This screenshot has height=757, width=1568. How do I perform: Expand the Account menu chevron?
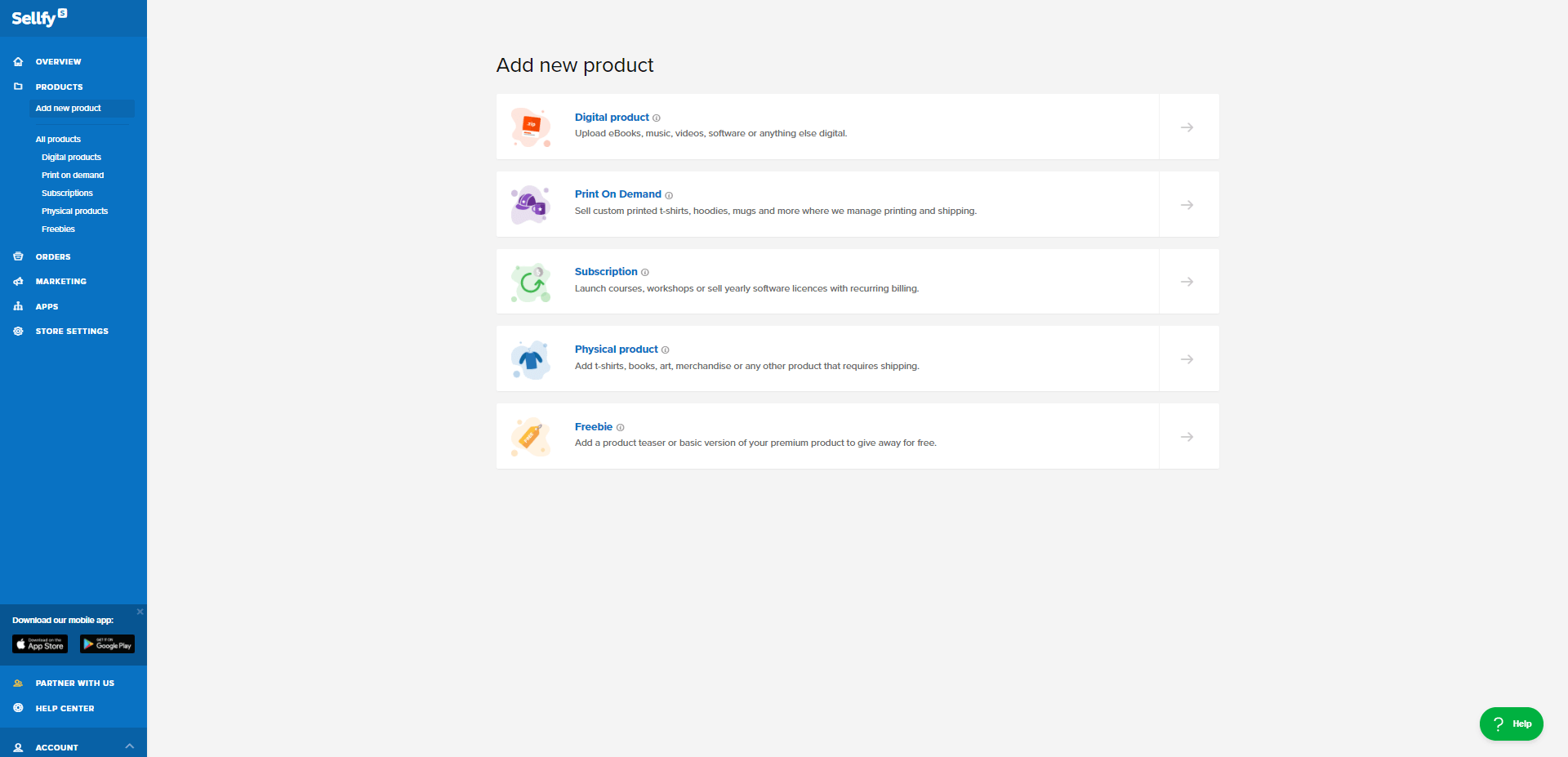[x=129, y=746]
